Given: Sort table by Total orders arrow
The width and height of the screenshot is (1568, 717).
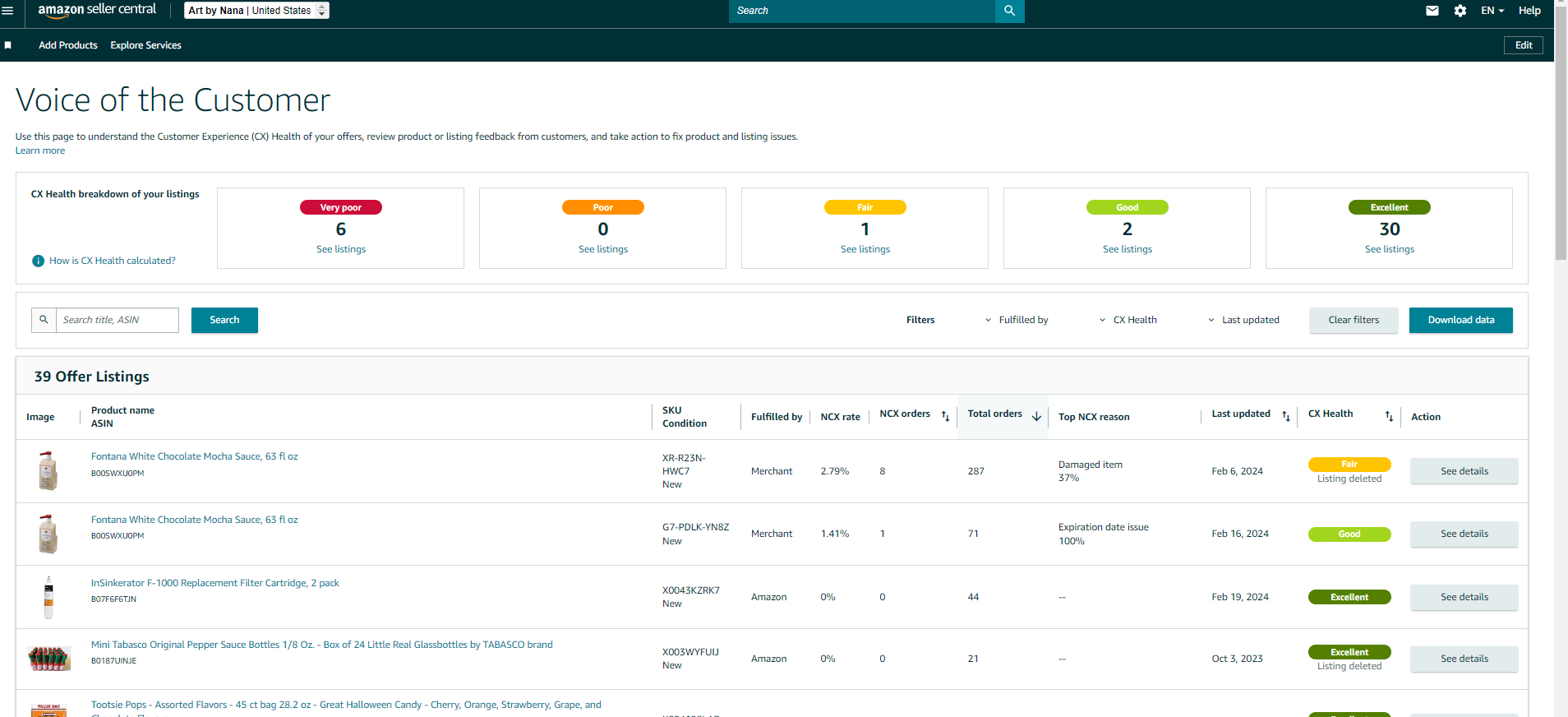Looking at the screenshot, I should (1036, 416).
